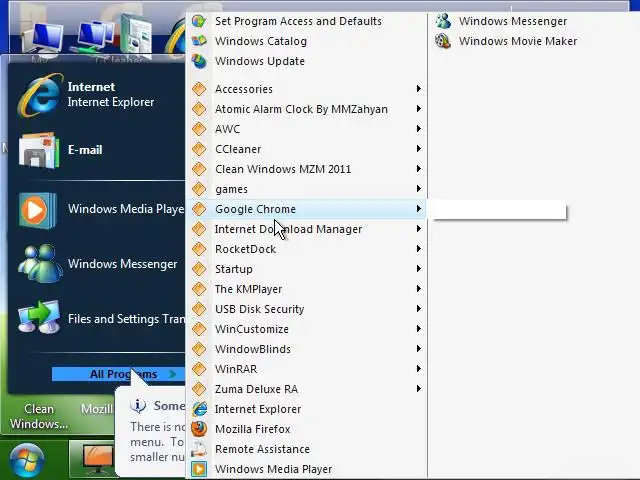
Task: Click the Set Program Access and Defaults icon
Action: coord(199,21)
